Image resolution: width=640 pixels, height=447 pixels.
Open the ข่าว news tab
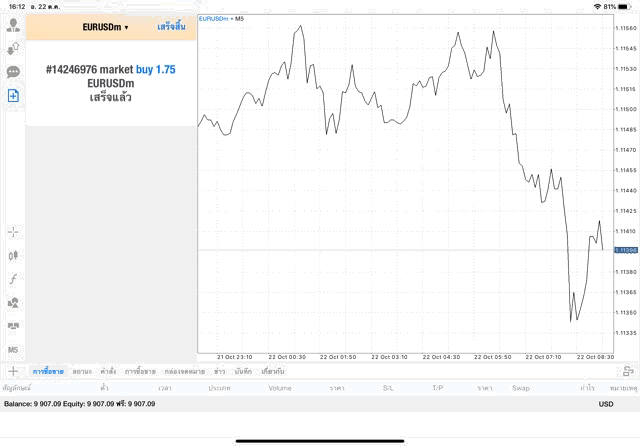coord(219,371)
